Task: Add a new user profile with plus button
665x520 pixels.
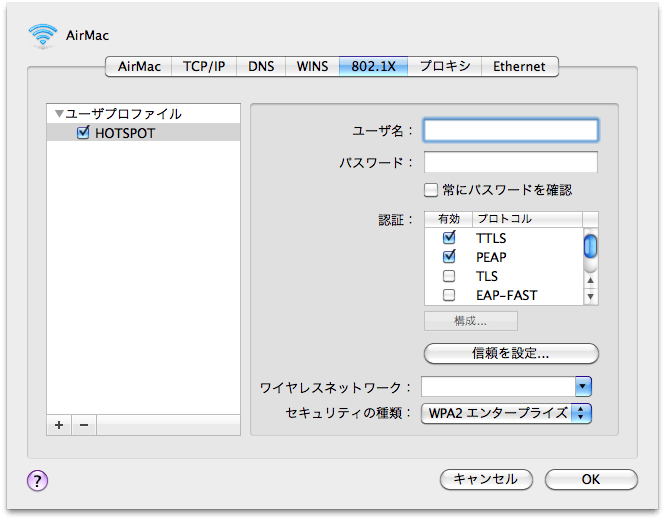Action: (59, 425)
